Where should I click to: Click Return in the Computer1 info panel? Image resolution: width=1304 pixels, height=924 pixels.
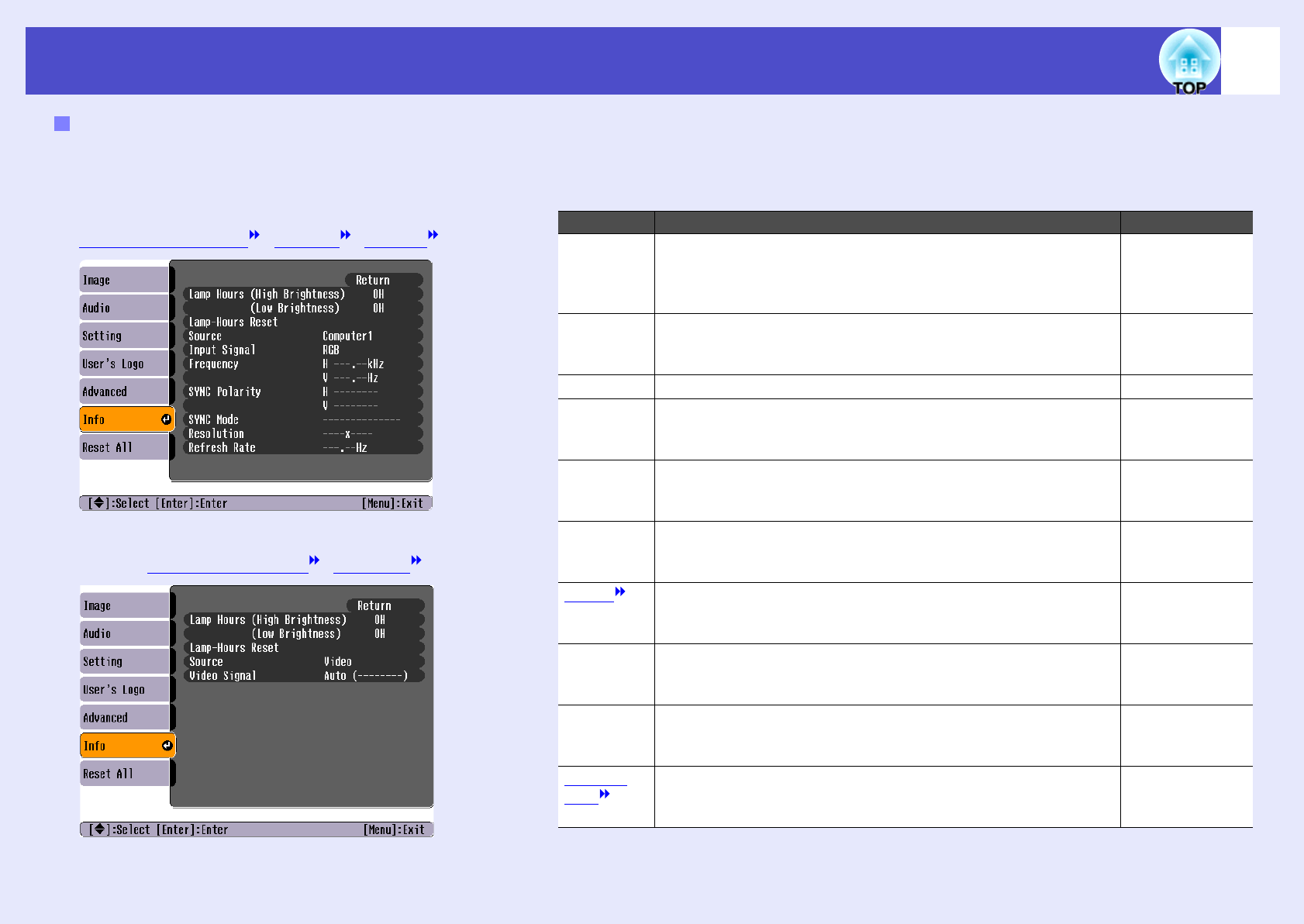tap(384, 280)
